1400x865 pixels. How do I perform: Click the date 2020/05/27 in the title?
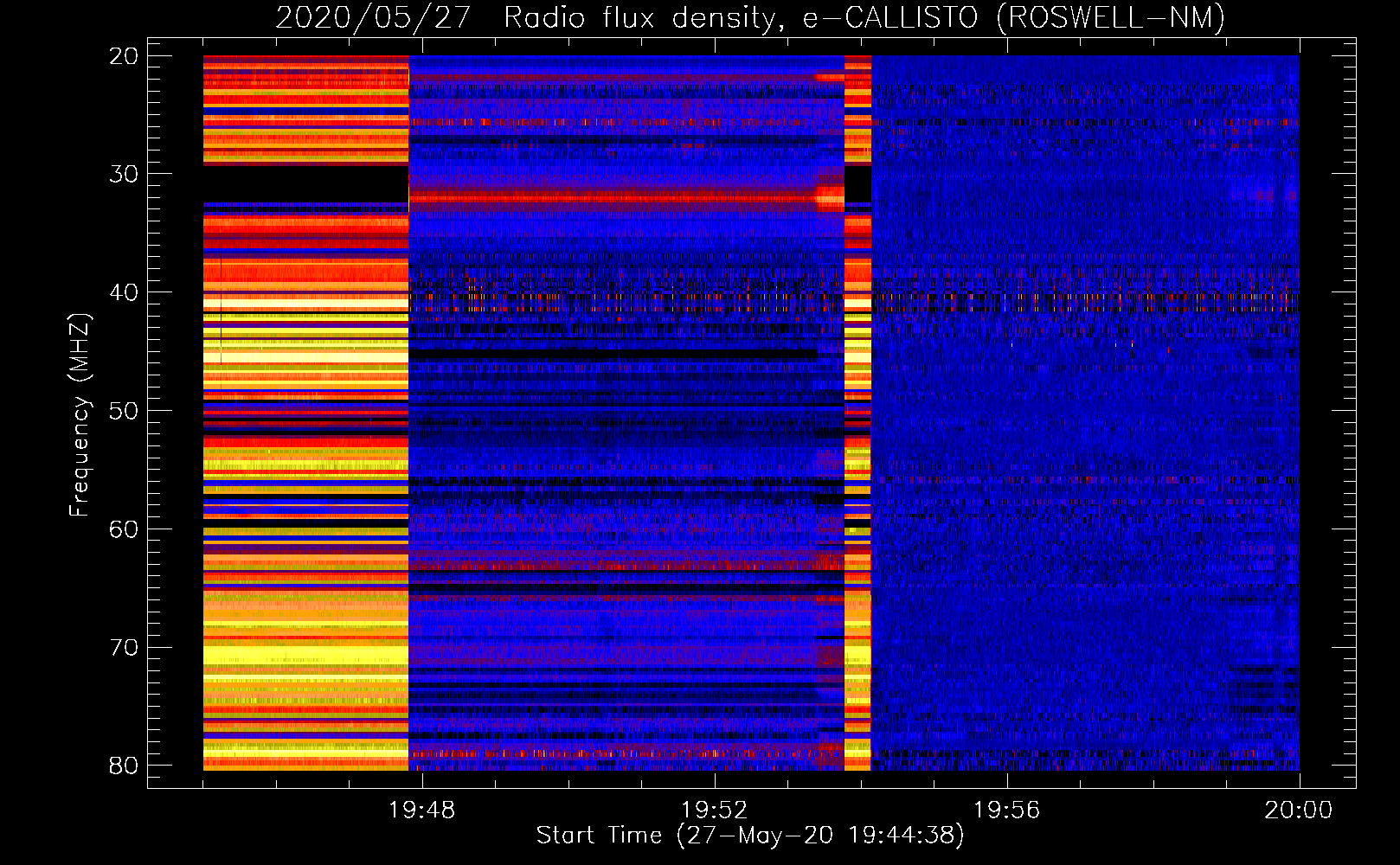coord(373,17)
